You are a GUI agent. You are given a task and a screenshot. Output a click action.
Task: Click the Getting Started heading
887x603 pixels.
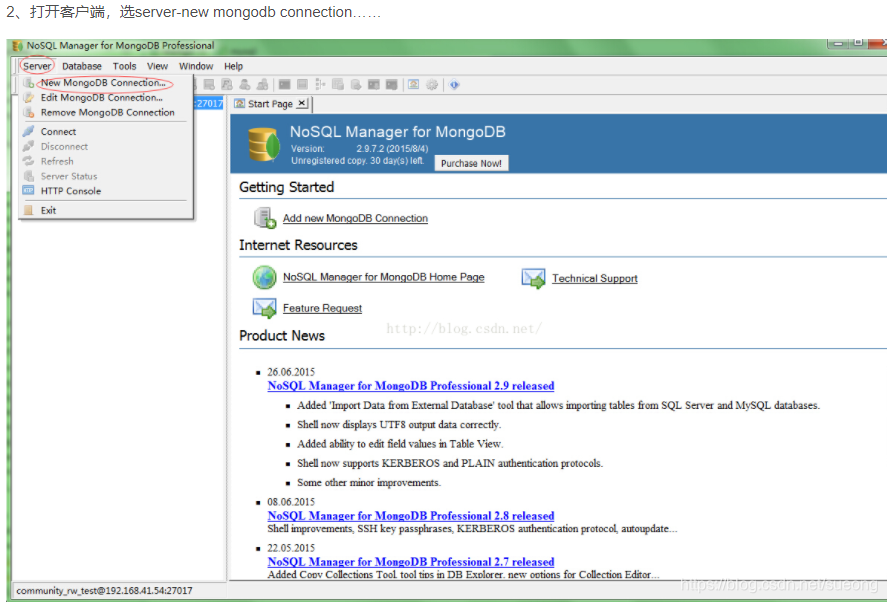[x=286, y=187]
